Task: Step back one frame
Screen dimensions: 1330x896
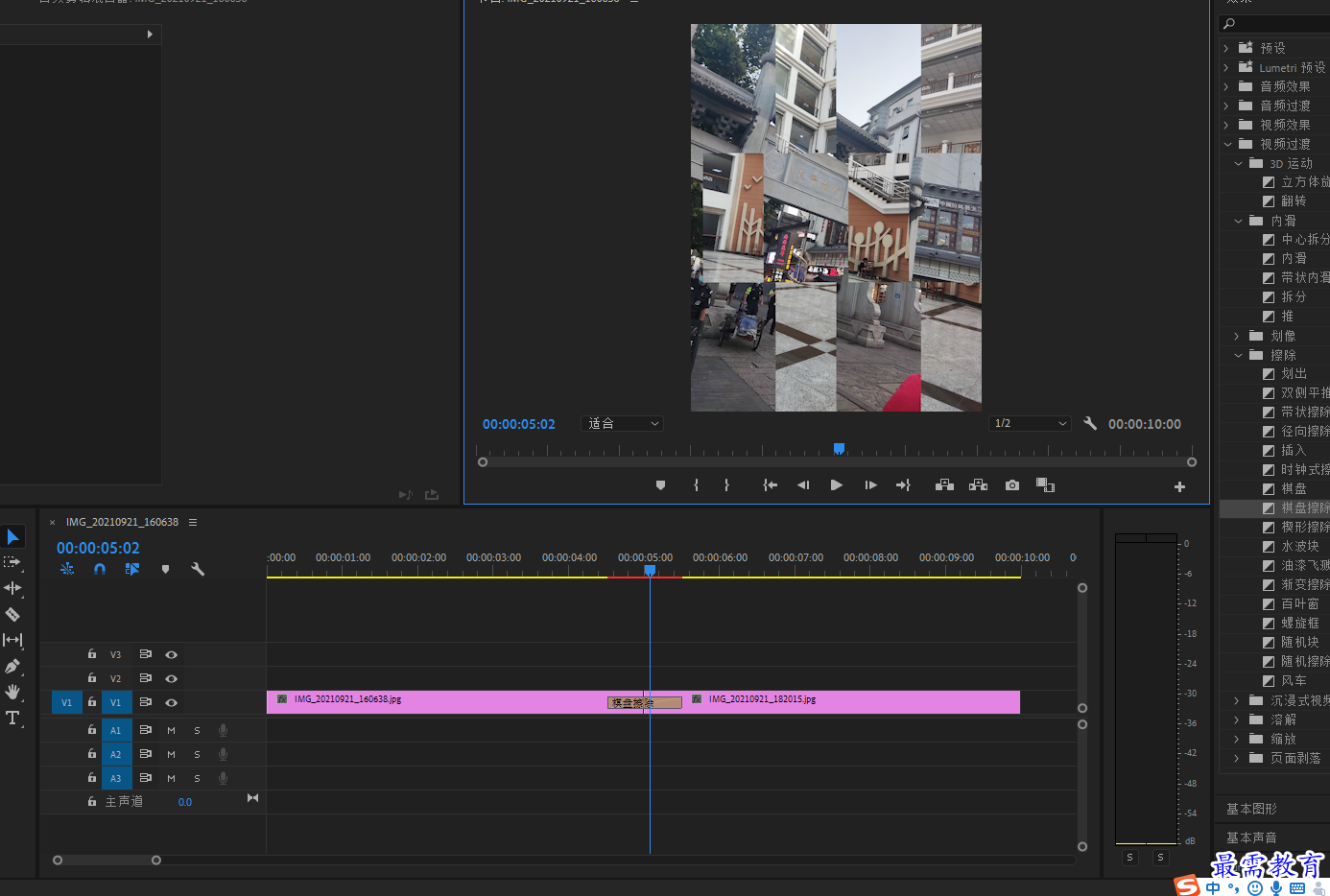Action: pyautogui.click(x=803, y=485)
